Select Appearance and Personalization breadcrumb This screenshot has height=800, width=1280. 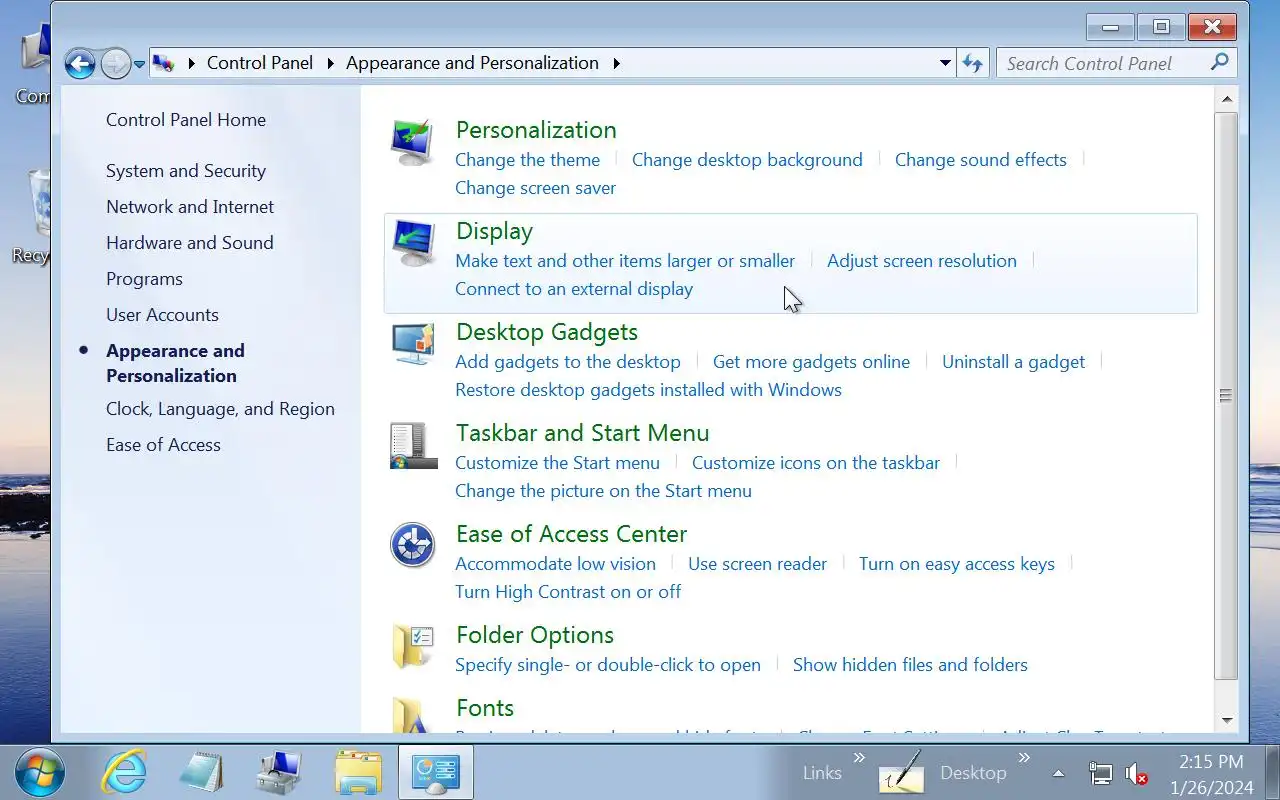pos(472,63)
